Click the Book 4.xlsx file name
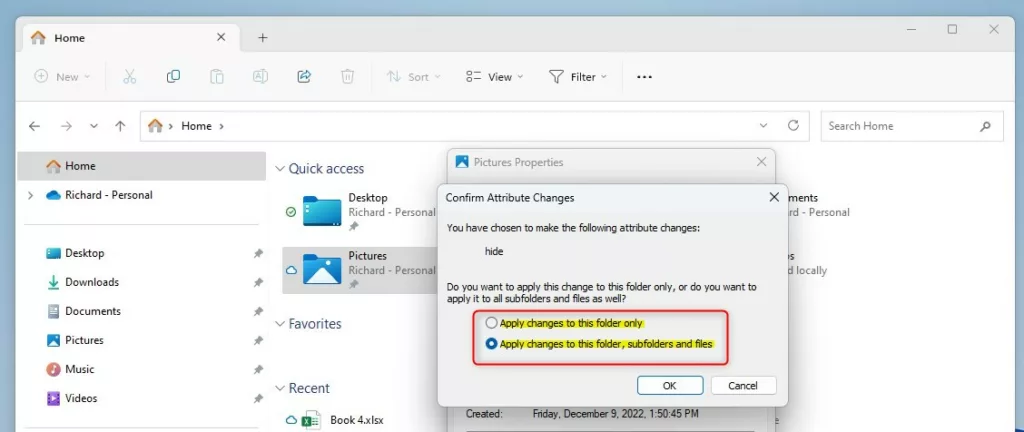Image resolution: width=1024 pixels, height=432 pixels. pos(357,420)
